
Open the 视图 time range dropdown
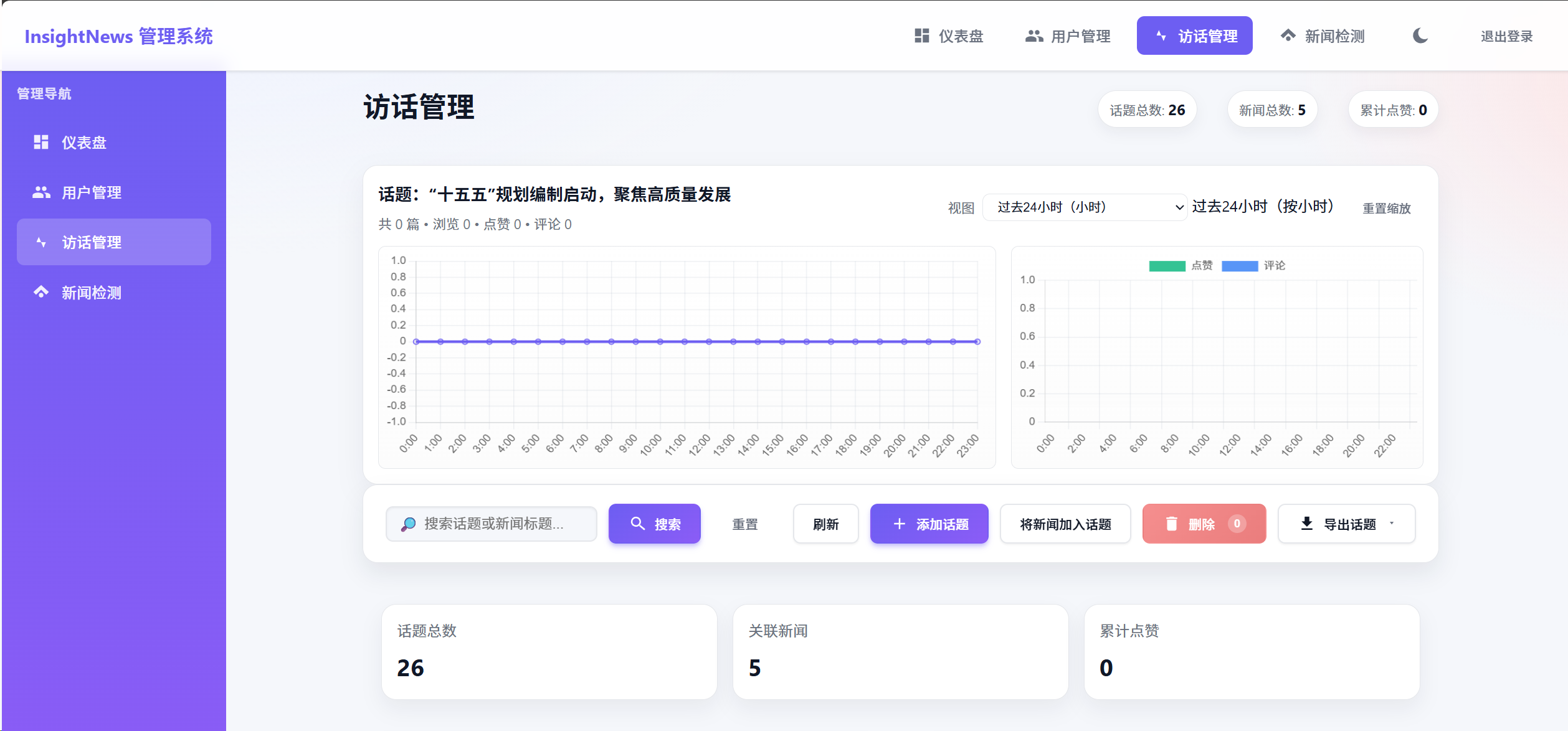1084,207
